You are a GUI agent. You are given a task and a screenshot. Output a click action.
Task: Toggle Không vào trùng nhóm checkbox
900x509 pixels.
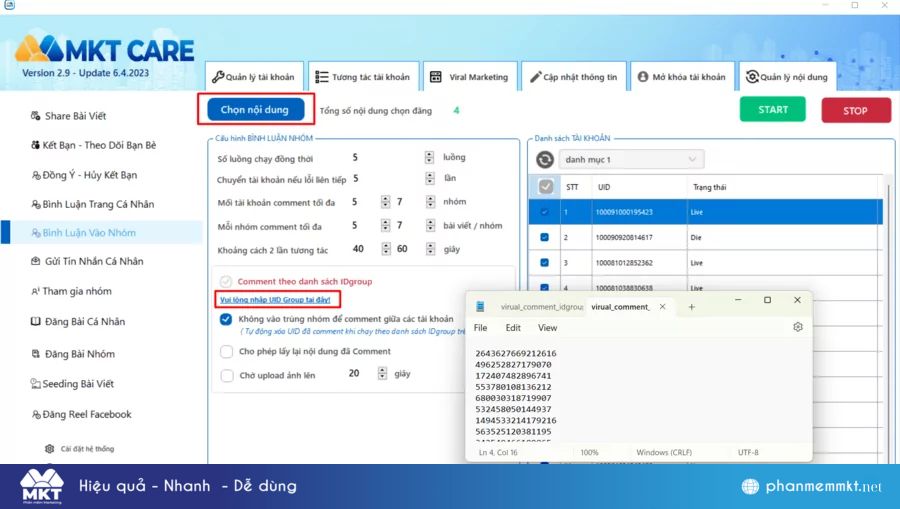click(x=226, y=319)
